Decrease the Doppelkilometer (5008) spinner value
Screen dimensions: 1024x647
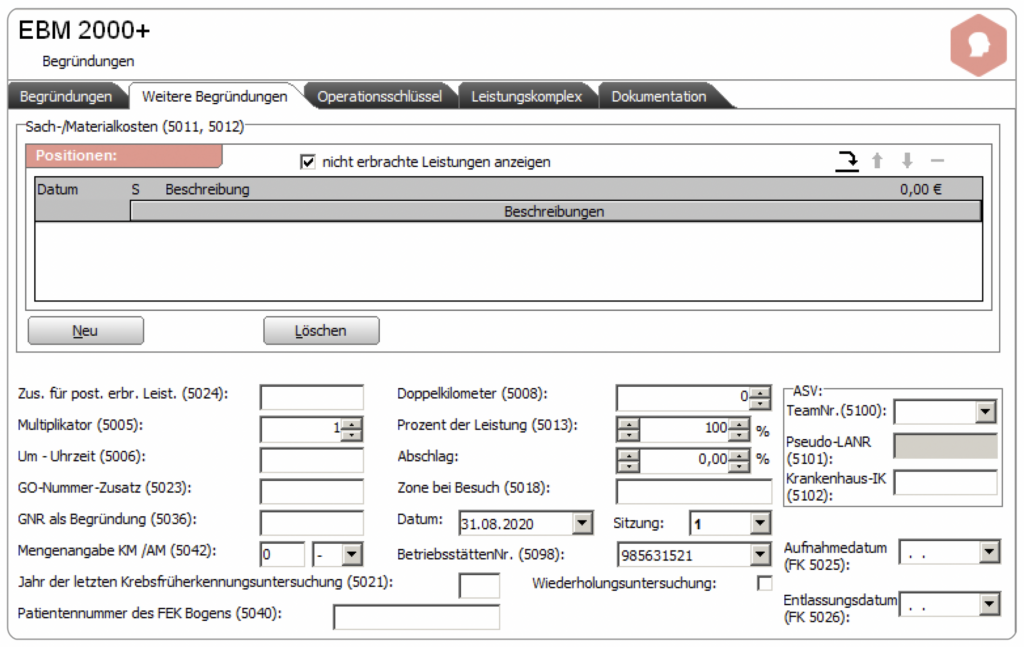coord(760,403)
